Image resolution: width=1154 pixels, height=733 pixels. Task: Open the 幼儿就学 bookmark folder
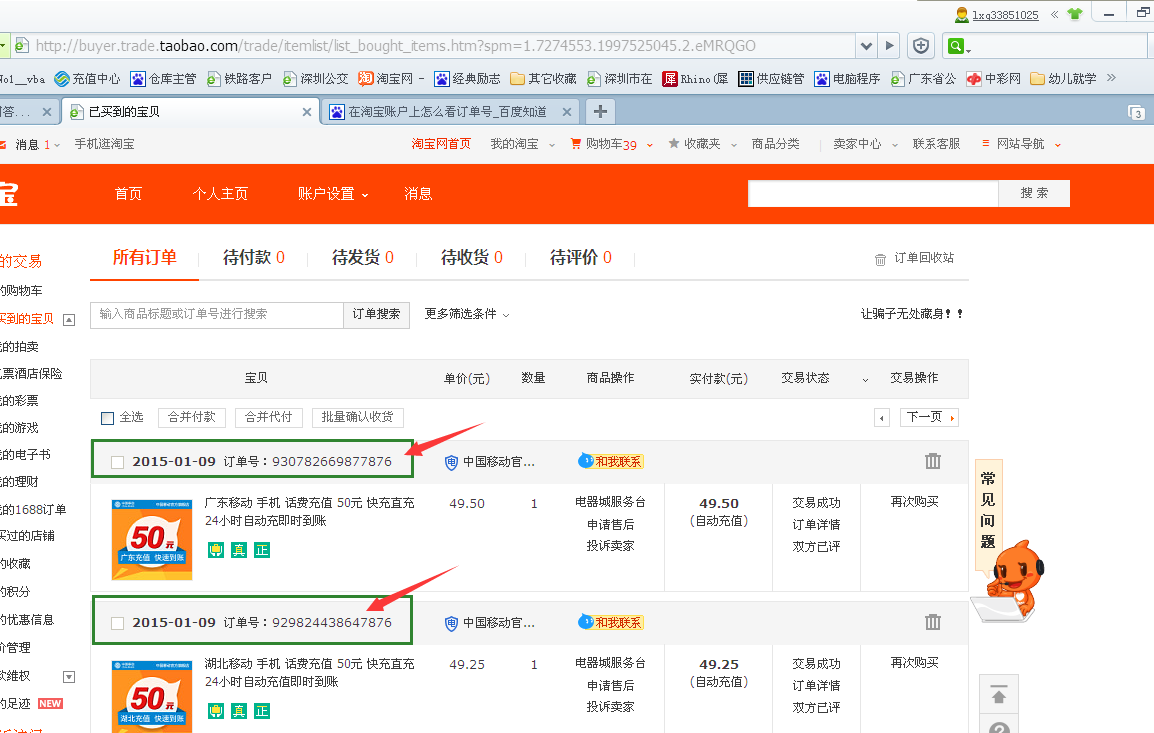tap(1063, 79)
